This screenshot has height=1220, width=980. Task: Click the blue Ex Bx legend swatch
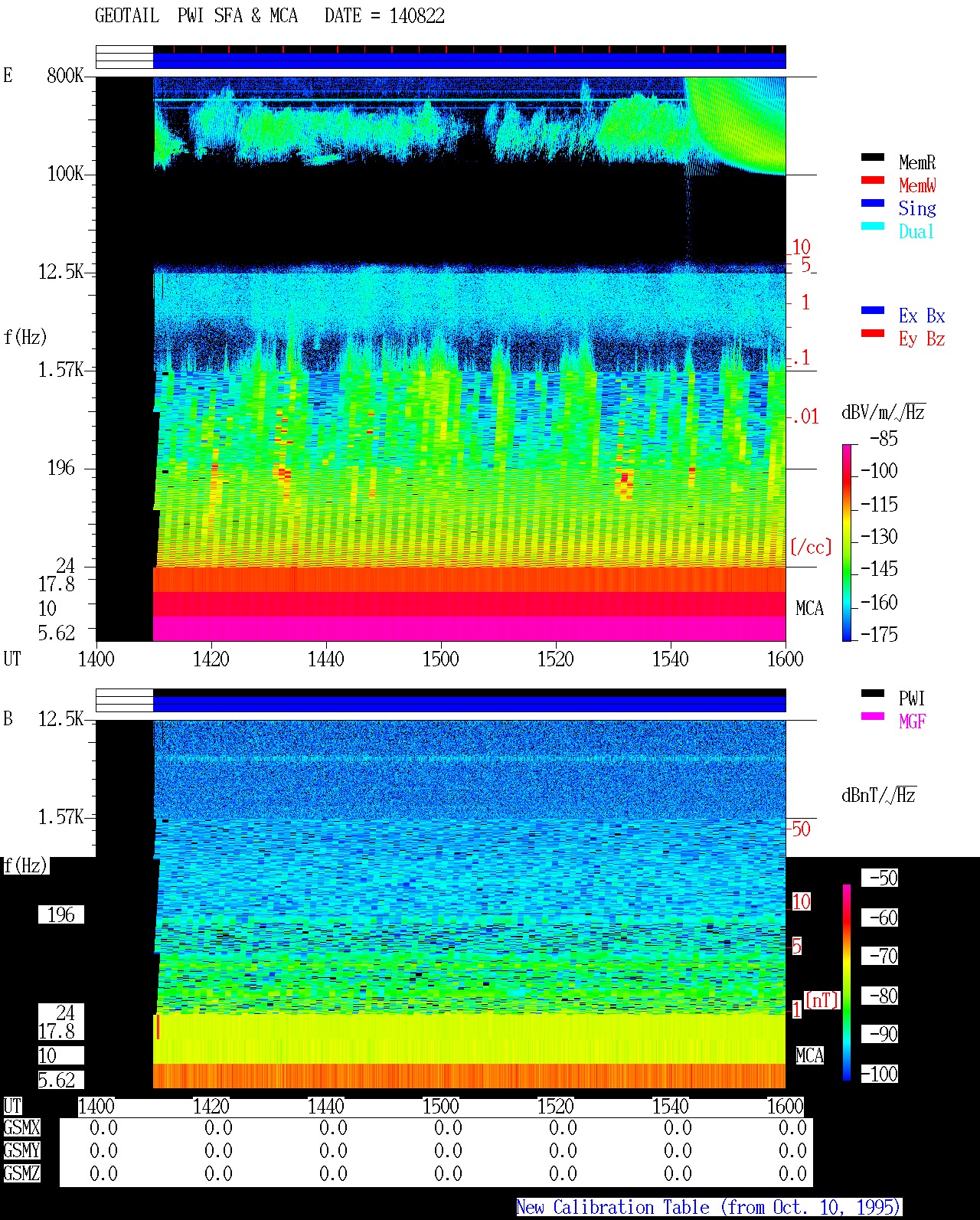[873, 311]
